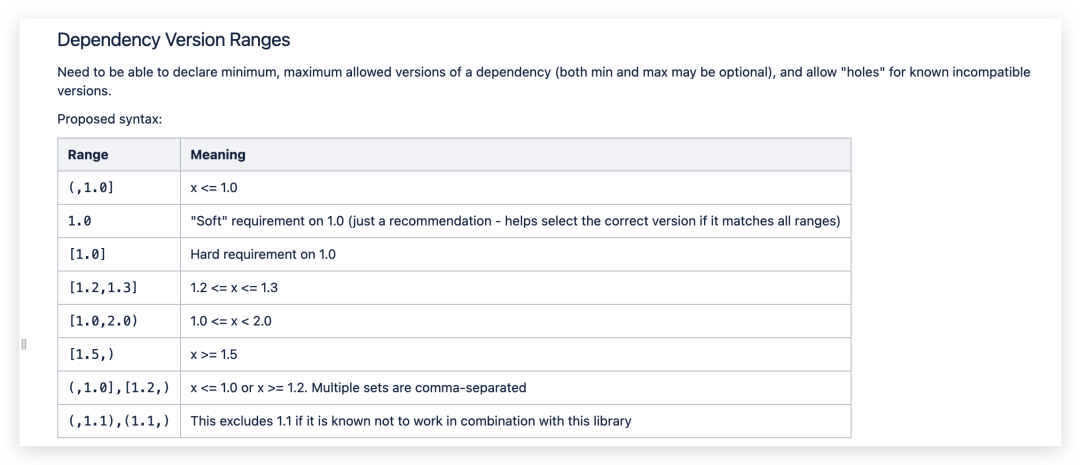Click the Range column header
1080x465 pixels.
(x=119, y=155)
